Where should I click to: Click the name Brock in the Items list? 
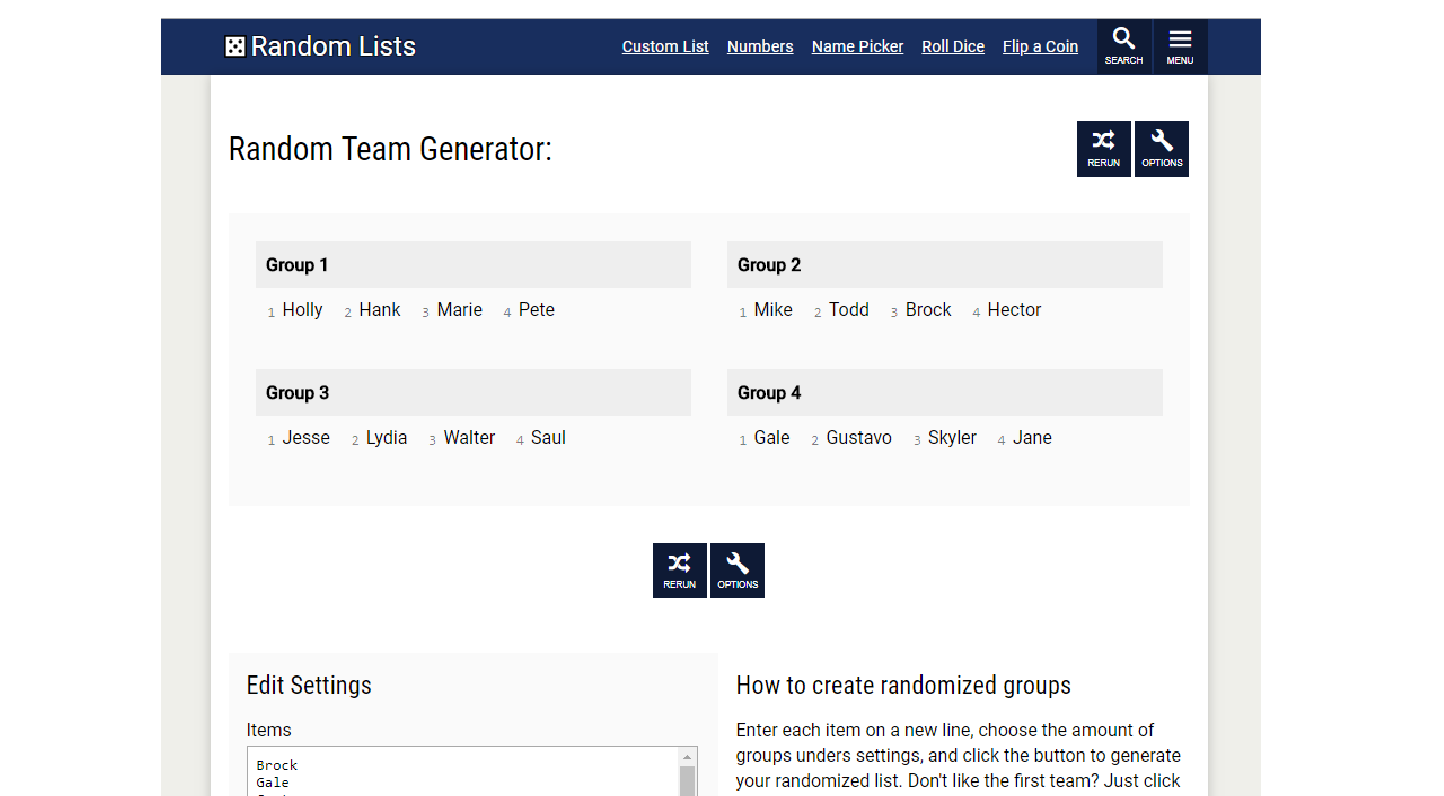pos(276,764)
